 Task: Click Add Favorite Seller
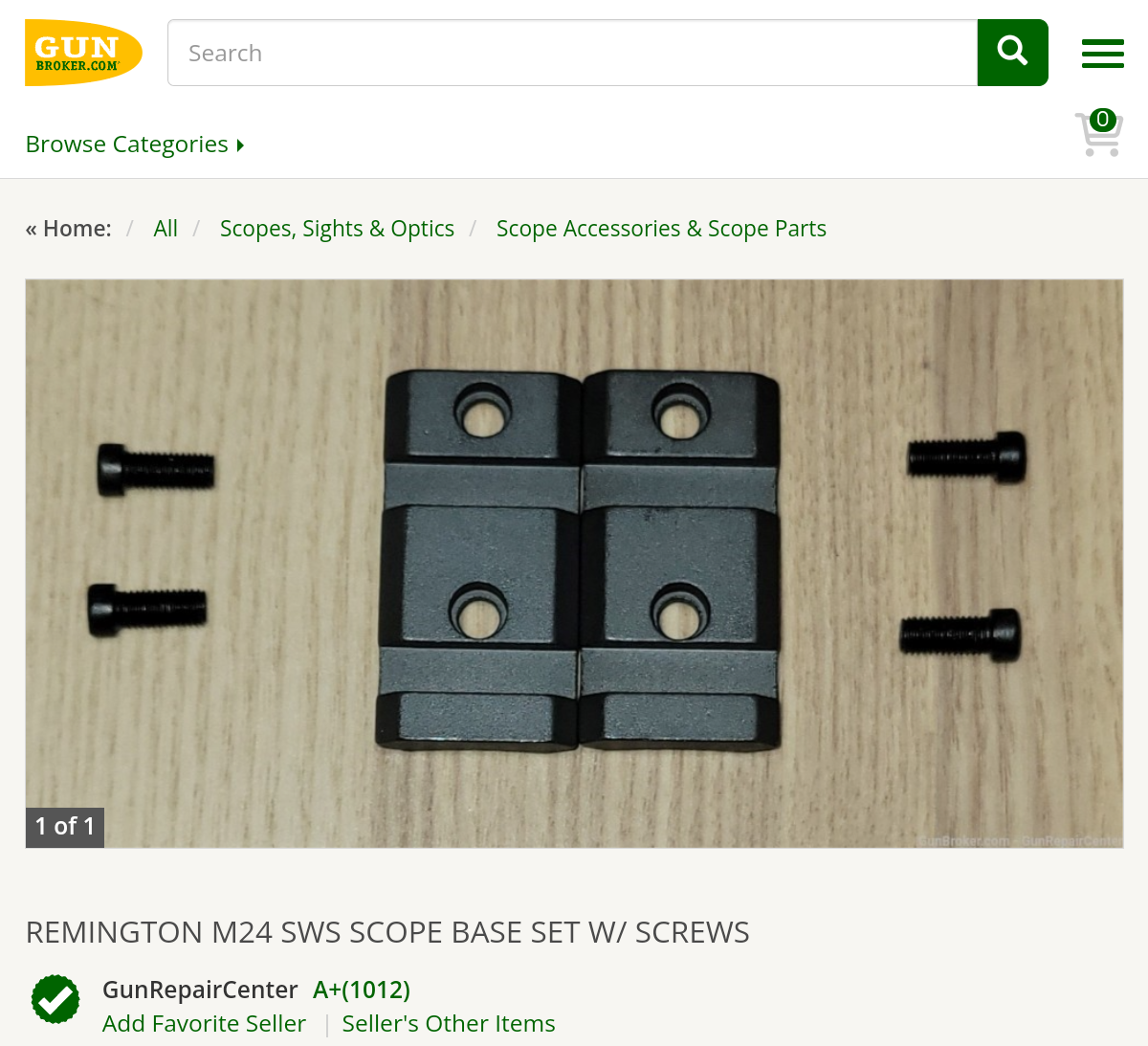[204, 1023]
